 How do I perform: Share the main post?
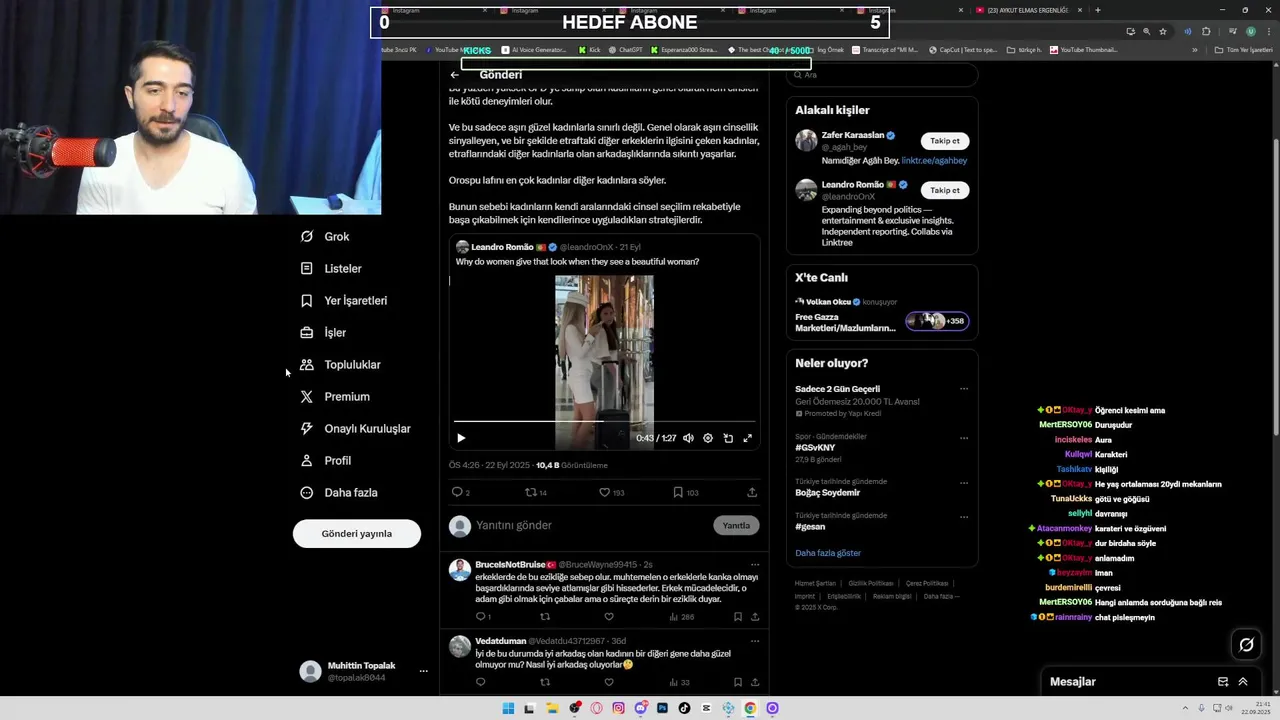(752, 492)
